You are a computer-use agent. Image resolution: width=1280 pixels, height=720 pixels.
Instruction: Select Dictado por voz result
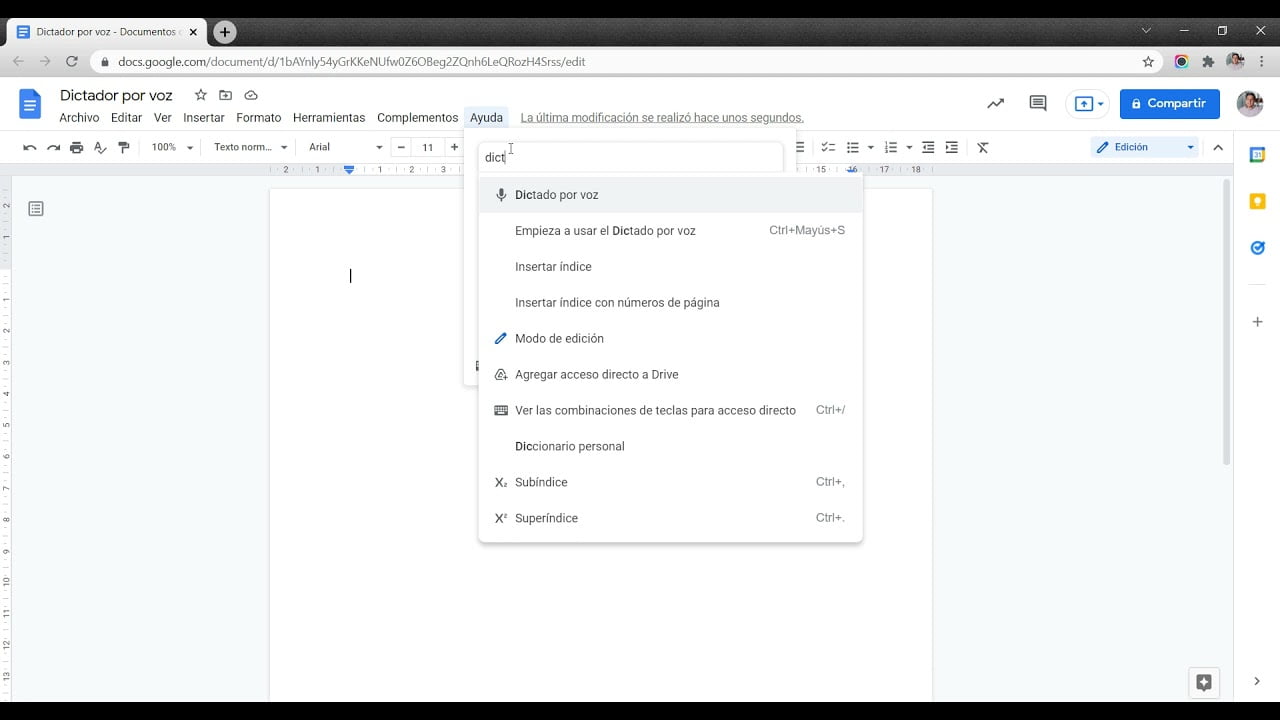click(670, 195)
